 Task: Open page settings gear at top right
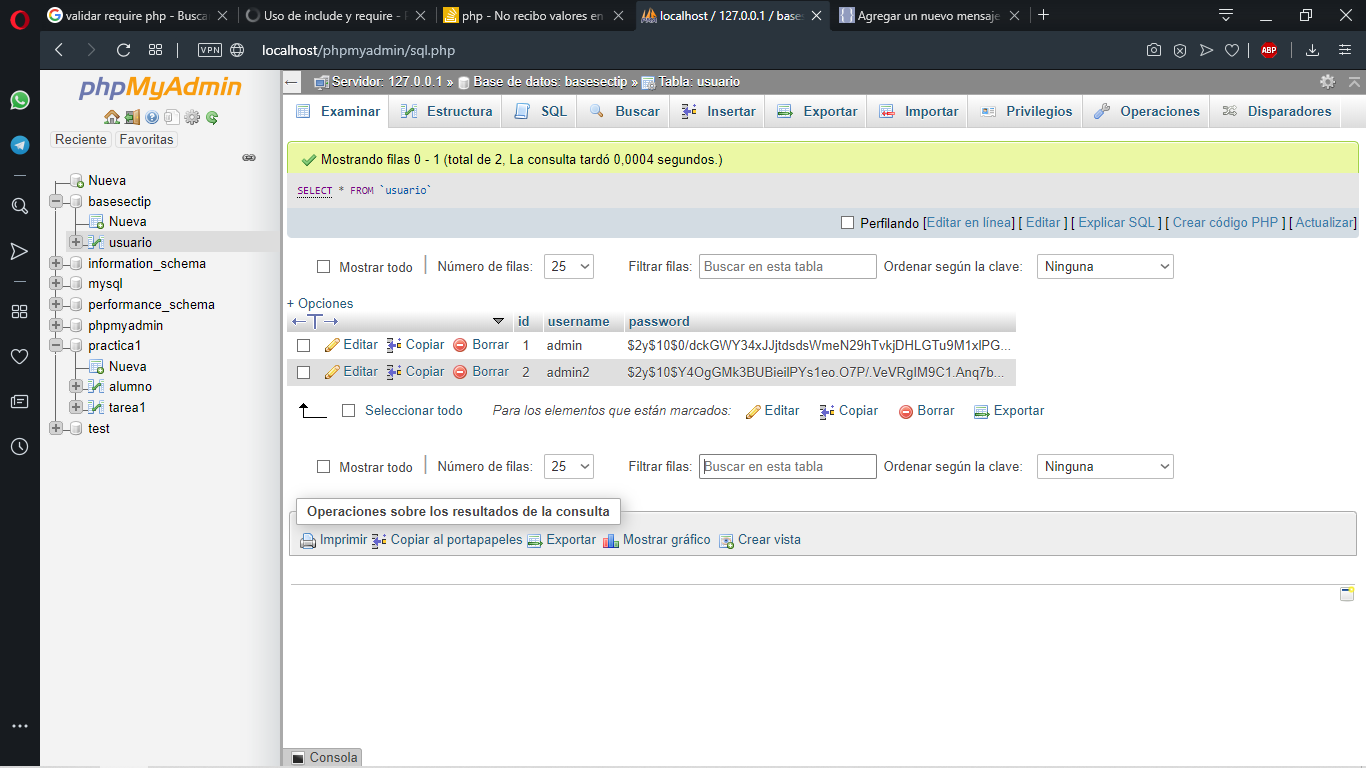click(1327, 82)
